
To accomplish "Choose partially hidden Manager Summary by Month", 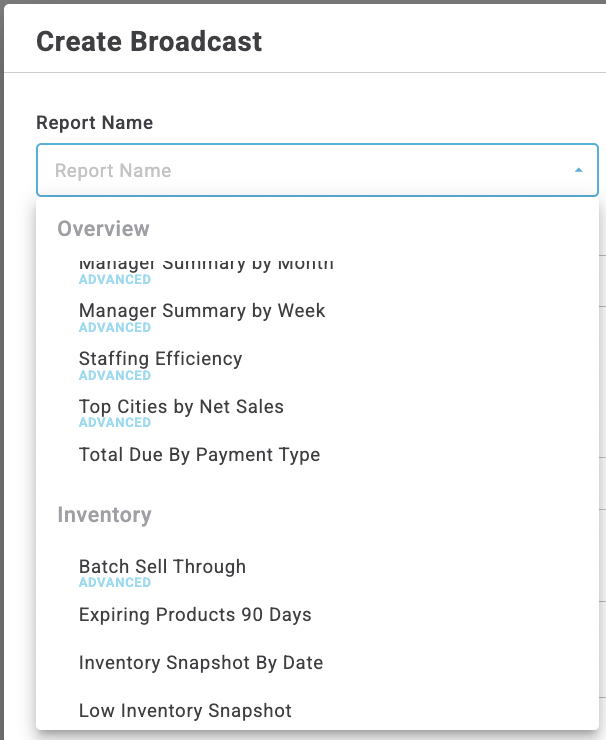I will (x=206, y=265).
